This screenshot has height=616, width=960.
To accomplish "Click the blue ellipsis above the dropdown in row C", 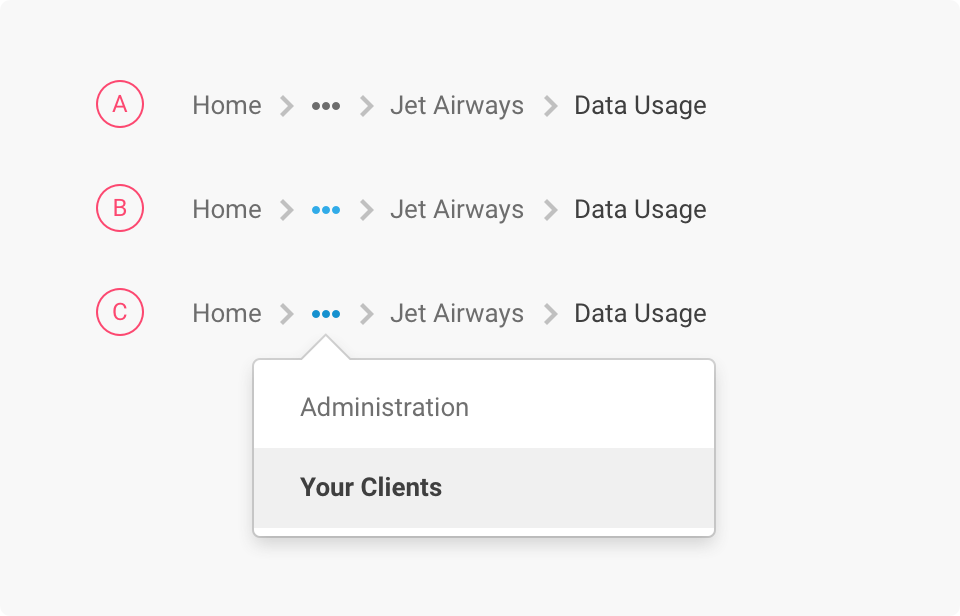I will [x=326, y=314].
